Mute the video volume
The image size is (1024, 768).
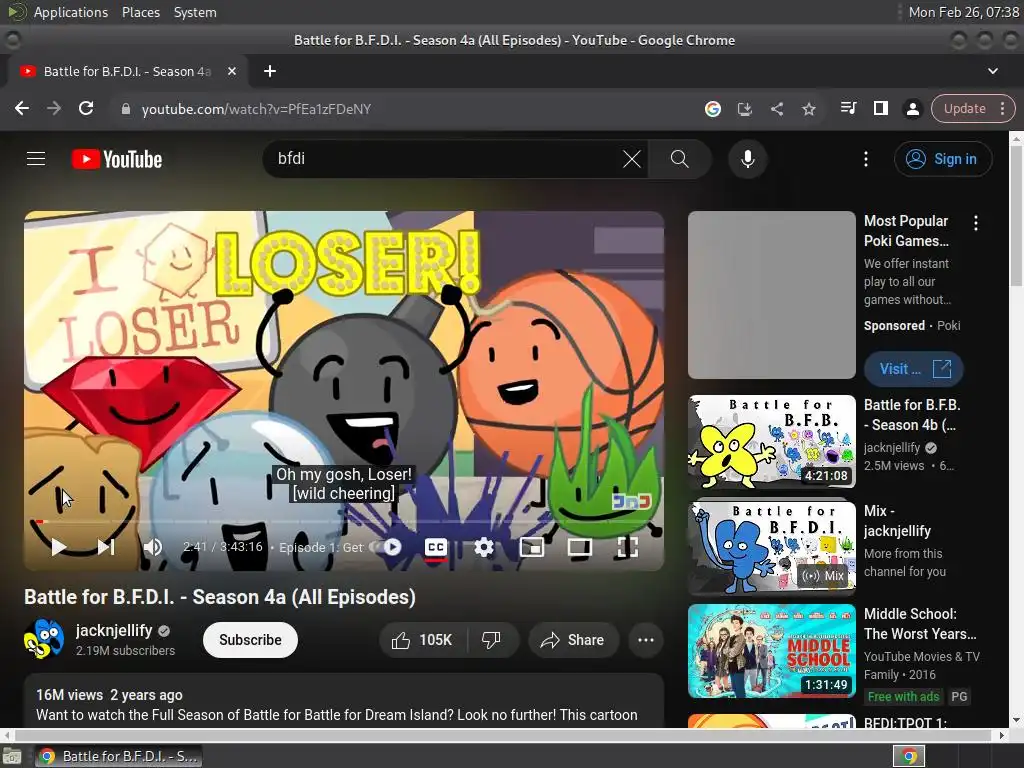[152, 547]
